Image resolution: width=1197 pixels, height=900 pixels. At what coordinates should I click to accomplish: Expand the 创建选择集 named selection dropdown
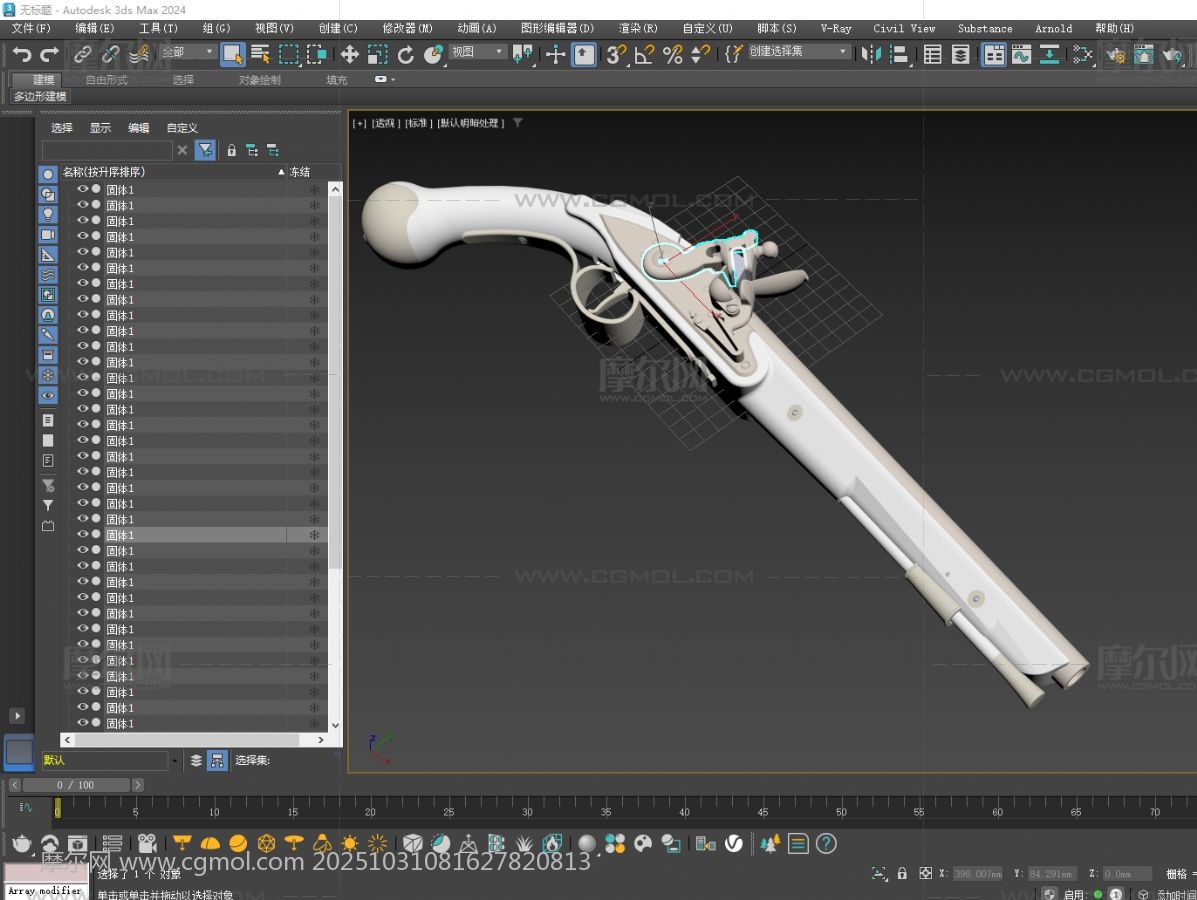[x=843, y=52]
